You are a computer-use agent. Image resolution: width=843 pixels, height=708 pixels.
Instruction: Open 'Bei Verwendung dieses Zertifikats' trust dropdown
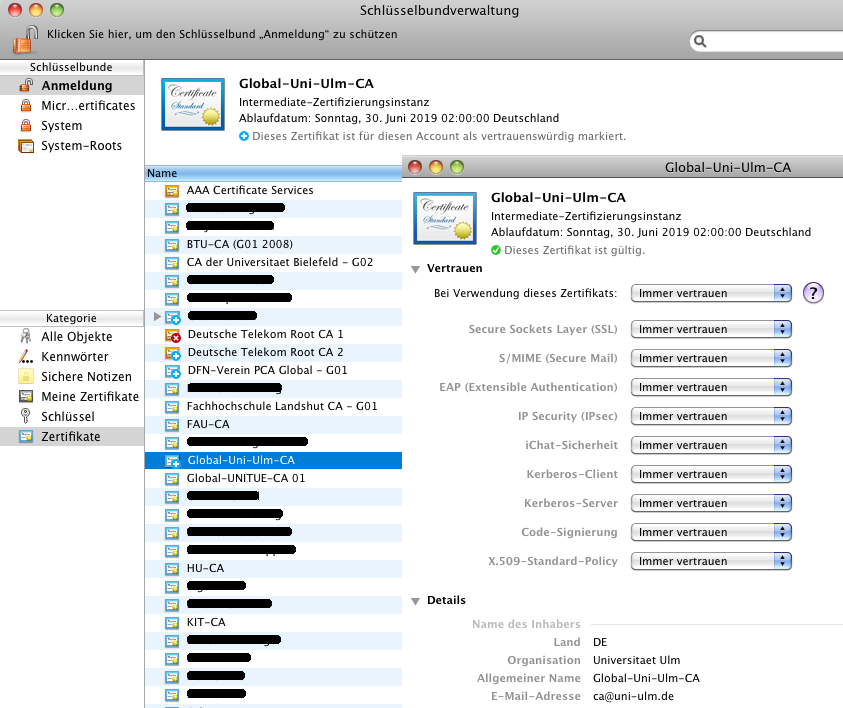(x=711, y=293)
